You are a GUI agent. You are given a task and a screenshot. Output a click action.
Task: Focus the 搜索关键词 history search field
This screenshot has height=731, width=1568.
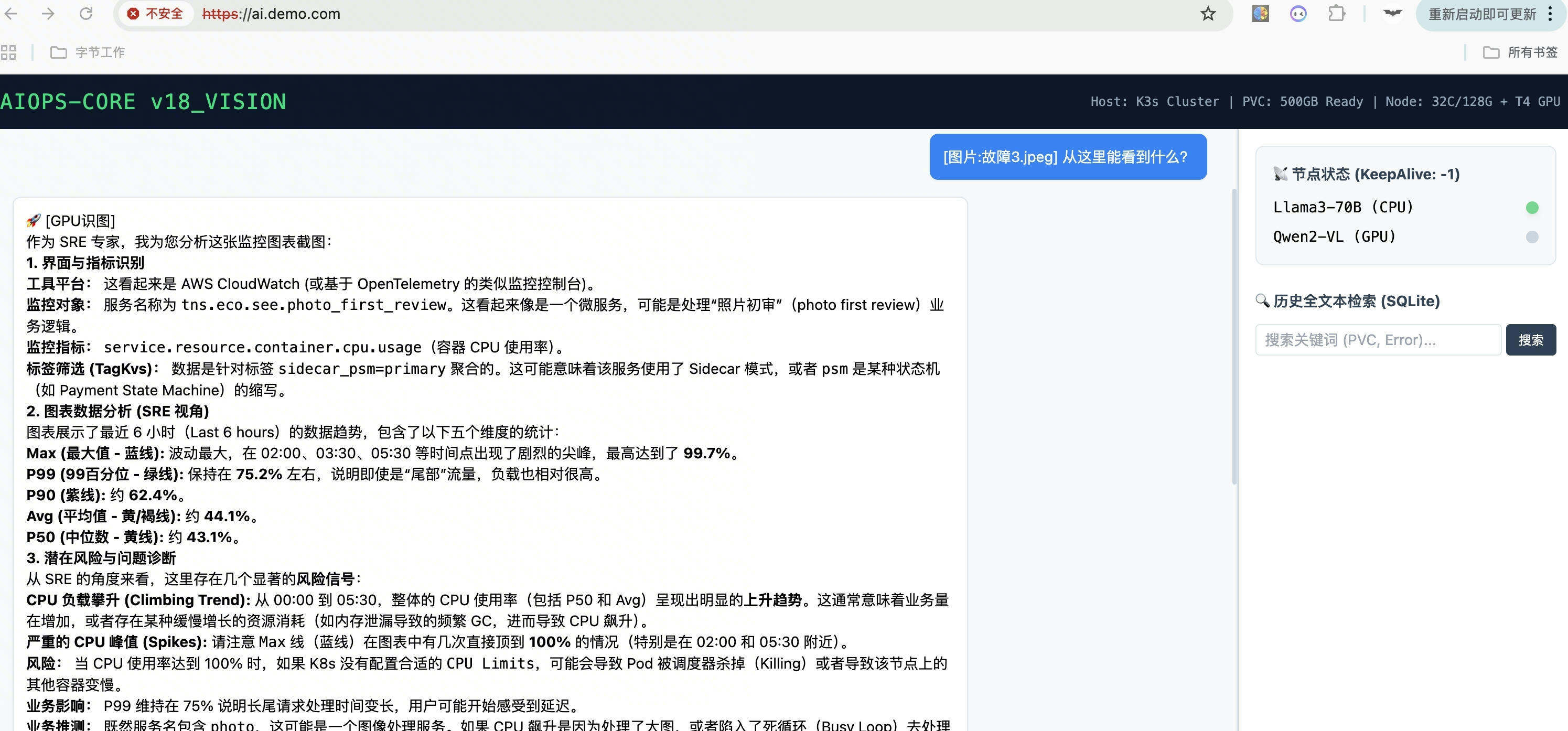tap(1378, 340)
